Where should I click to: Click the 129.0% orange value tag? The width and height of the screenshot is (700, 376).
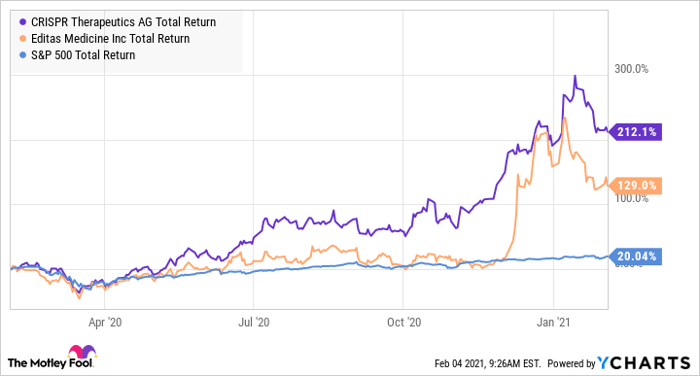[636, 185]
